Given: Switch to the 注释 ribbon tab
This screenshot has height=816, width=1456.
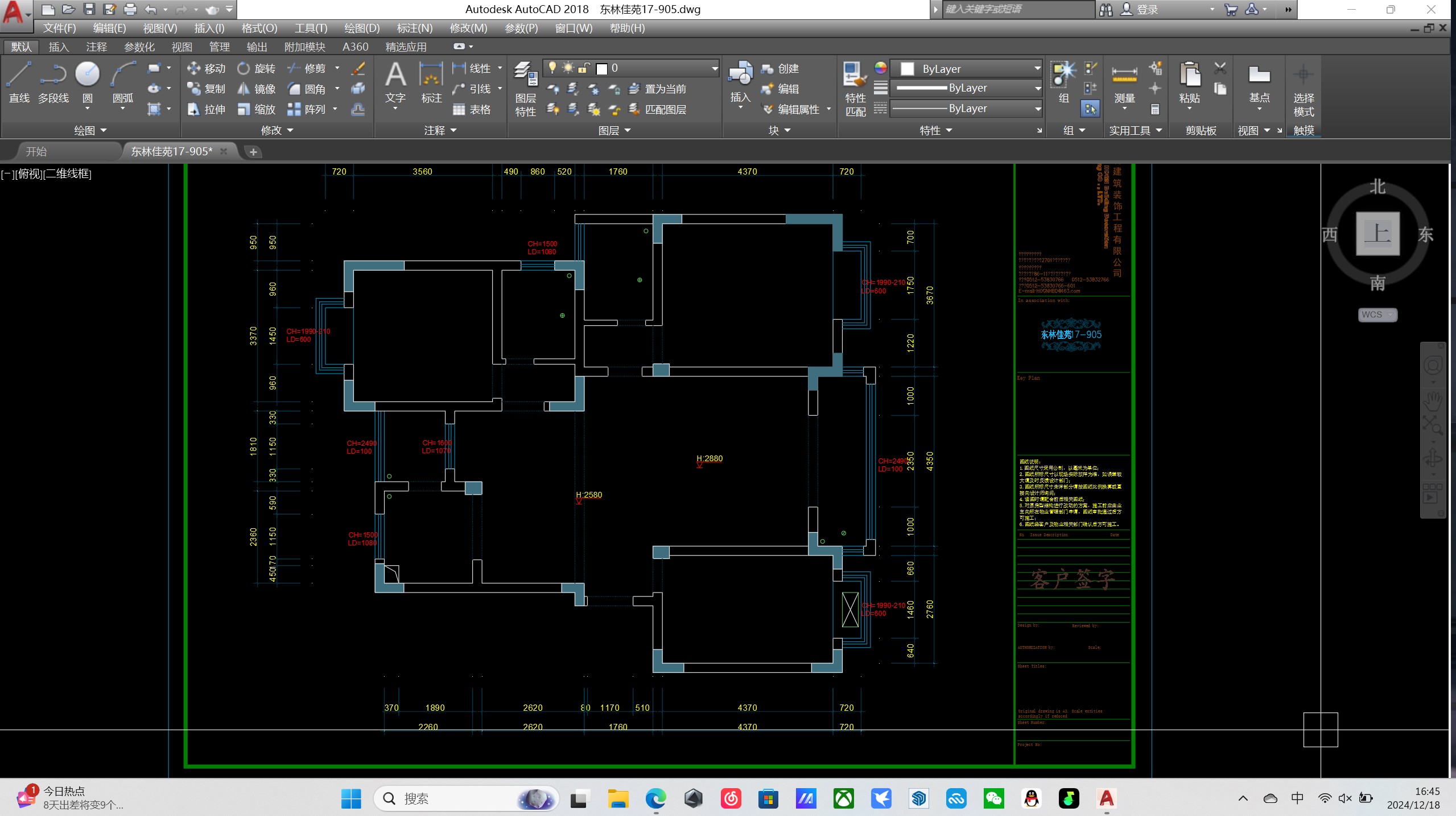Looking at the screenshot, I should [96, 47].
